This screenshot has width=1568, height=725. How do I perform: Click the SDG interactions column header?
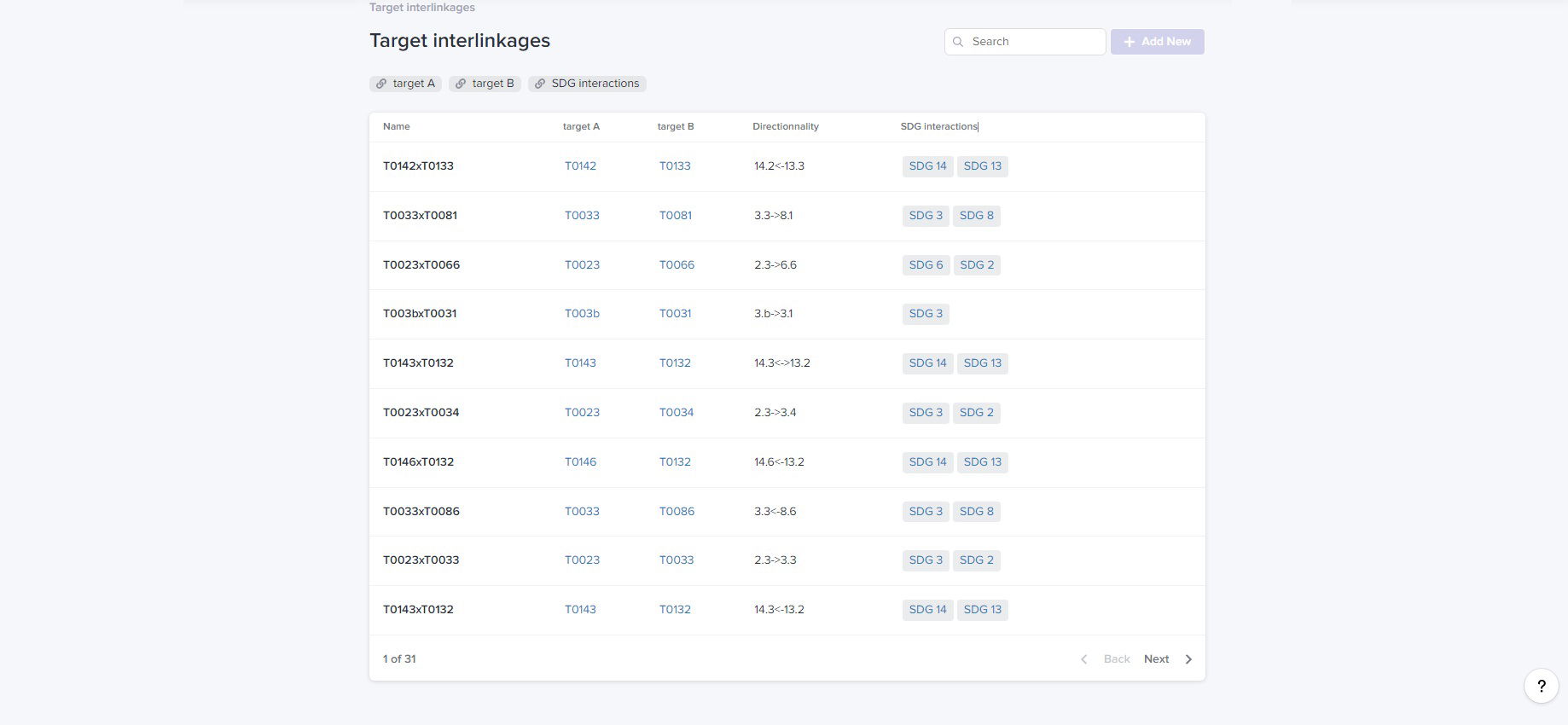[x=939, y=126]
